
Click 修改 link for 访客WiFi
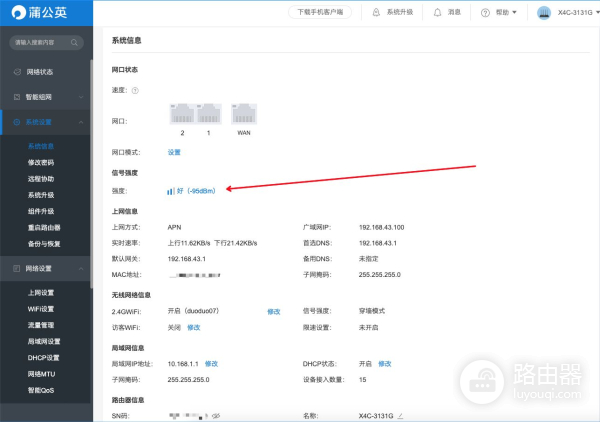(x=194, y=327)
